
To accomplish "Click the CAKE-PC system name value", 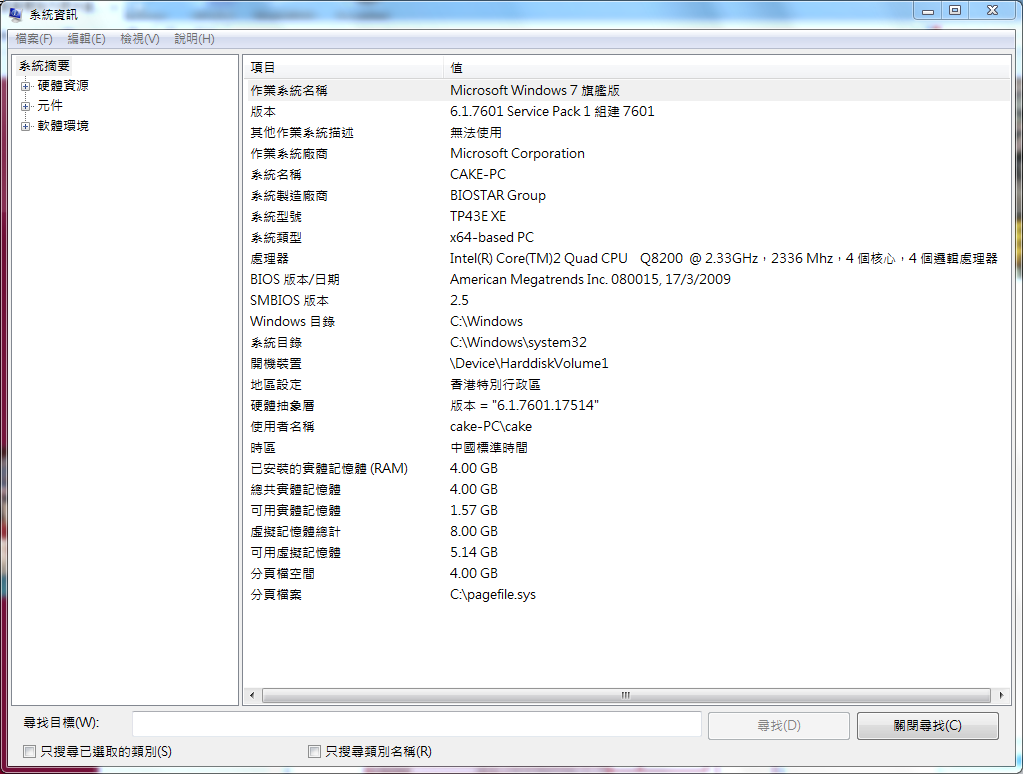I will click(478, 174).
